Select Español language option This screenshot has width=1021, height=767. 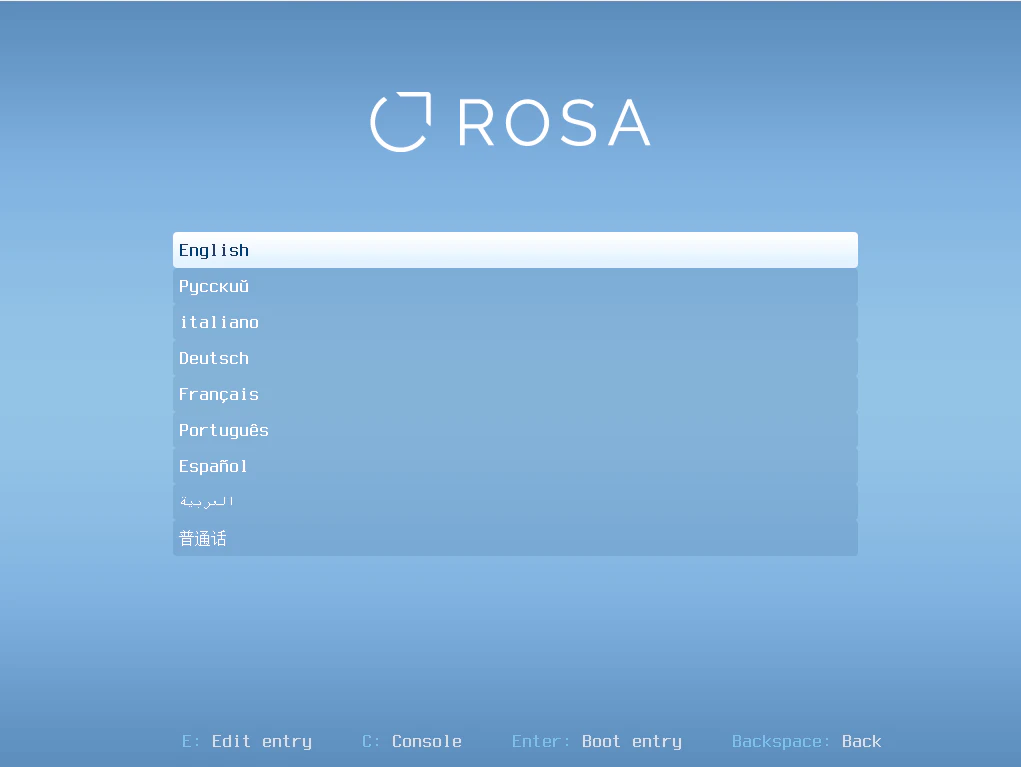[x=515, y=466]
